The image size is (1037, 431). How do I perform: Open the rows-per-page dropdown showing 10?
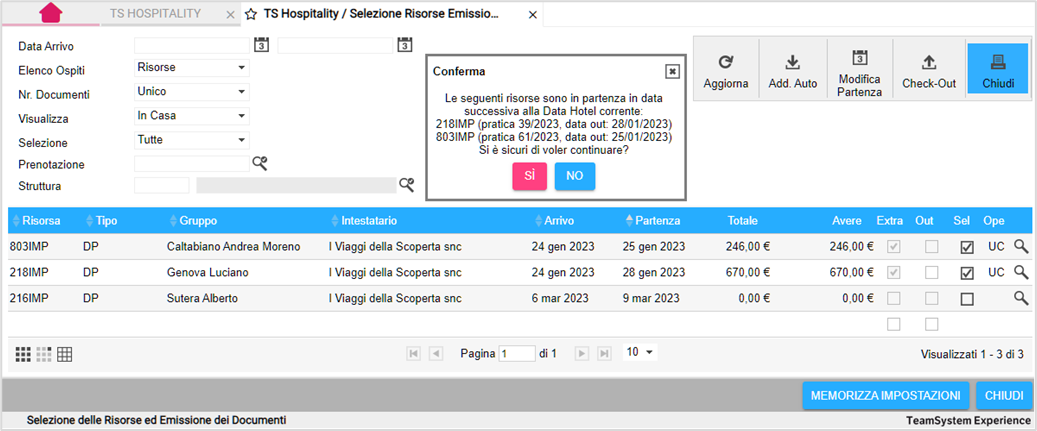point(640,352)
